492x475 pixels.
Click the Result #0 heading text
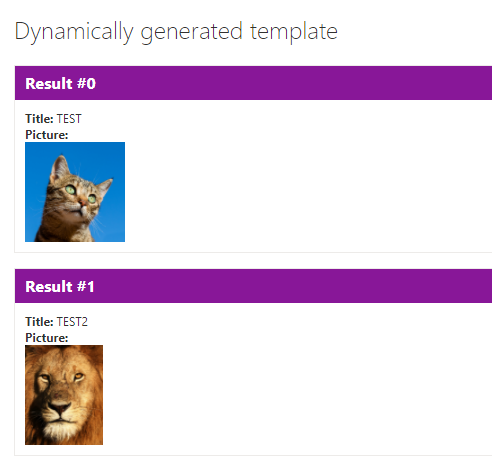tap(61, 83)
